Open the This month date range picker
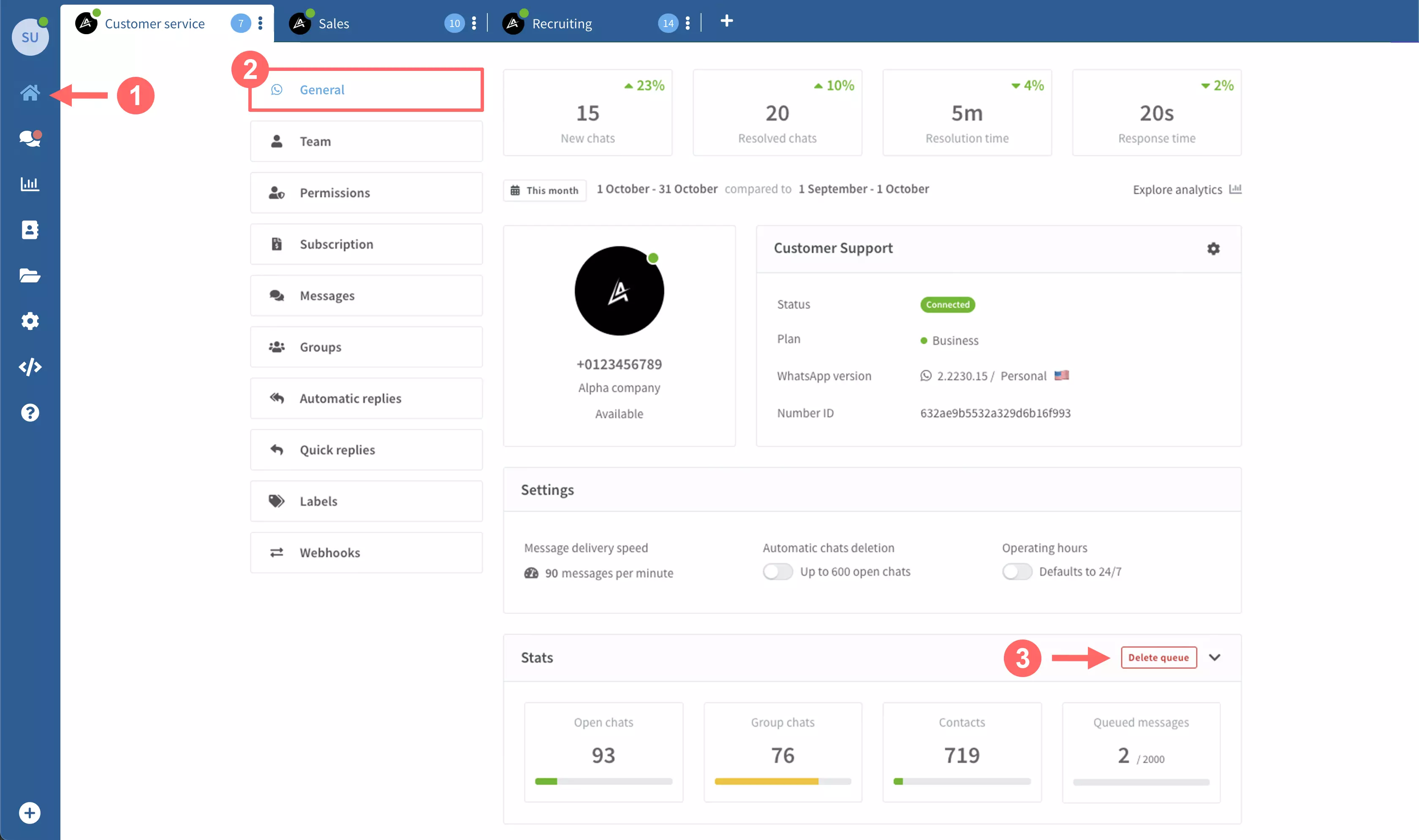 [x=545, y=191]
